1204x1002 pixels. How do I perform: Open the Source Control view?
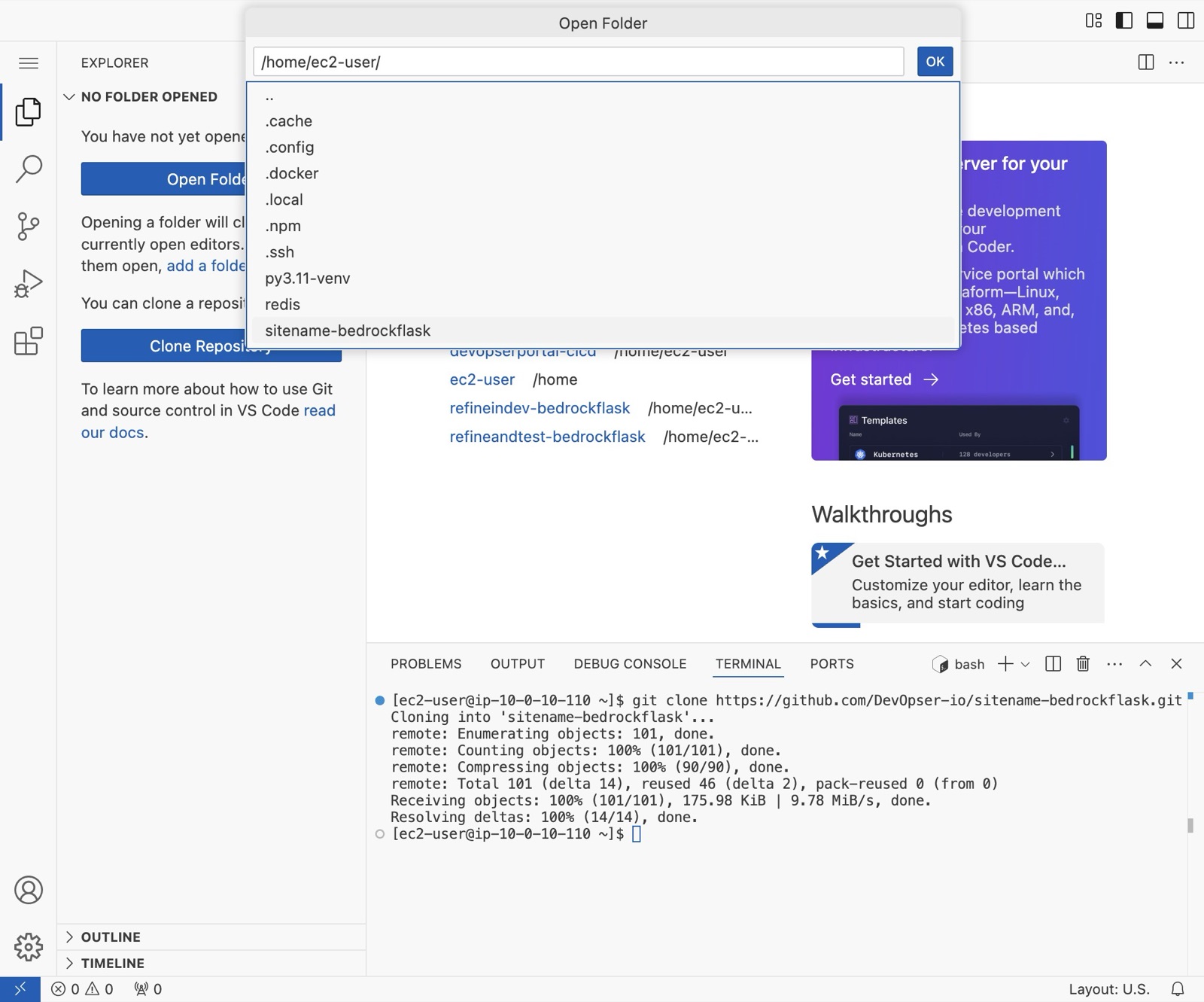[x=29, y=227]
